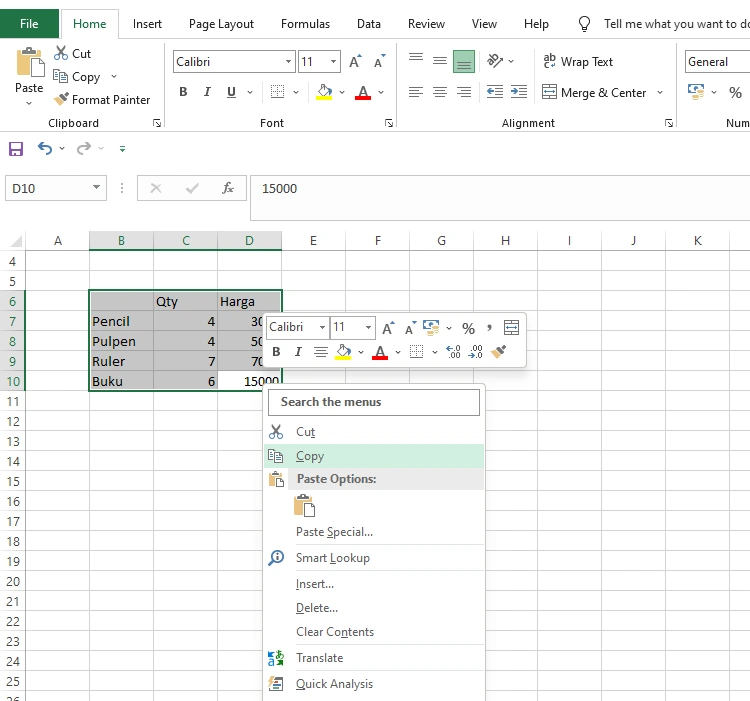
Task: Choose Paste Special from context menu
Action: coord(374,532)
